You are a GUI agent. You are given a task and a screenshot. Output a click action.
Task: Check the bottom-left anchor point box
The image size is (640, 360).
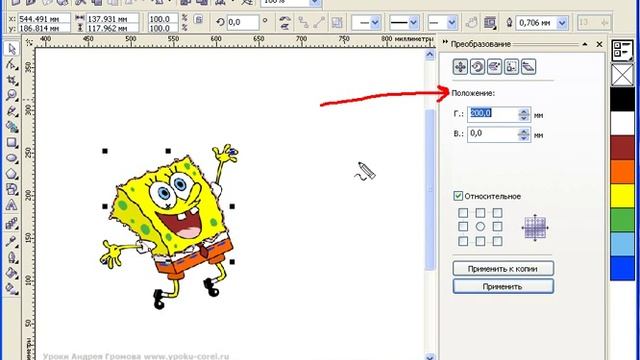click(x=463, y=241)
